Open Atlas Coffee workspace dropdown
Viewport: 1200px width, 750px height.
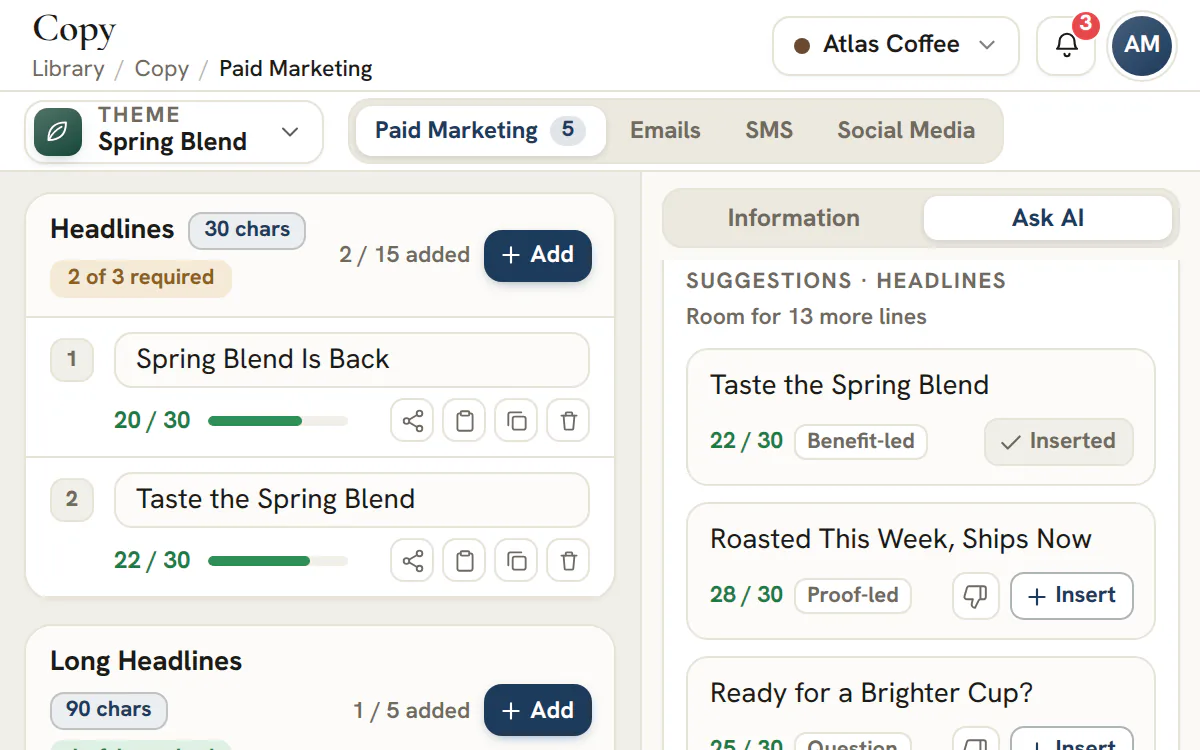tap(895, 45)
